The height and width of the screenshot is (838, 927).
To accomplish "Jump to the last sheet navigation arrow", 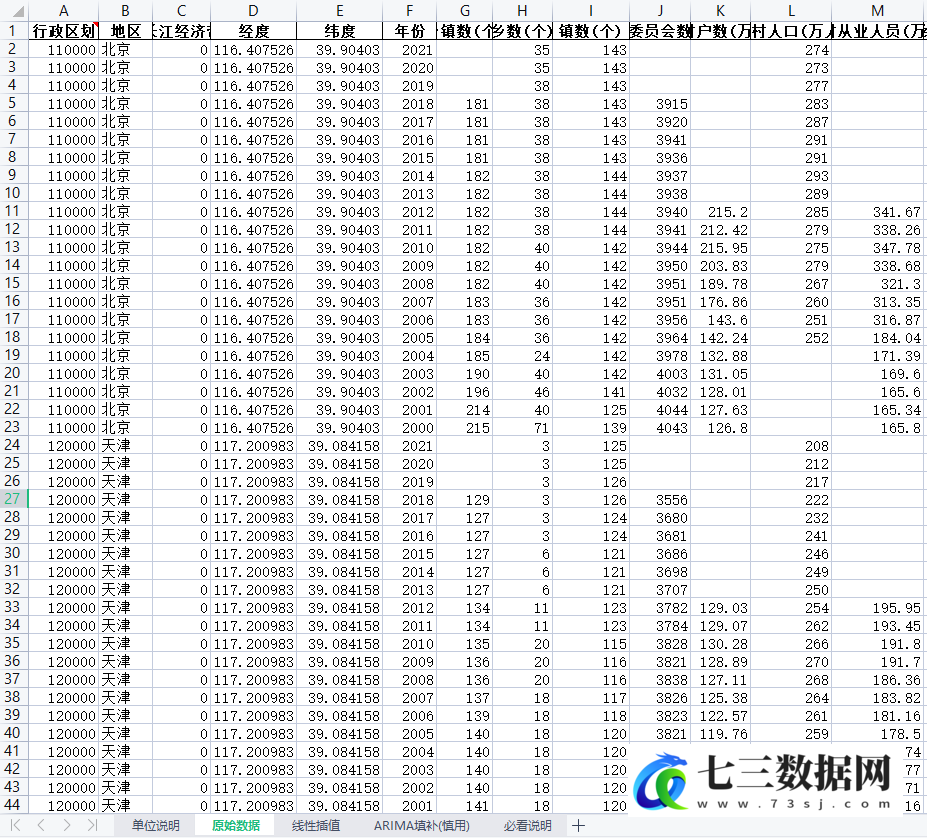I will pyautogui.click(x=92, y=825).
